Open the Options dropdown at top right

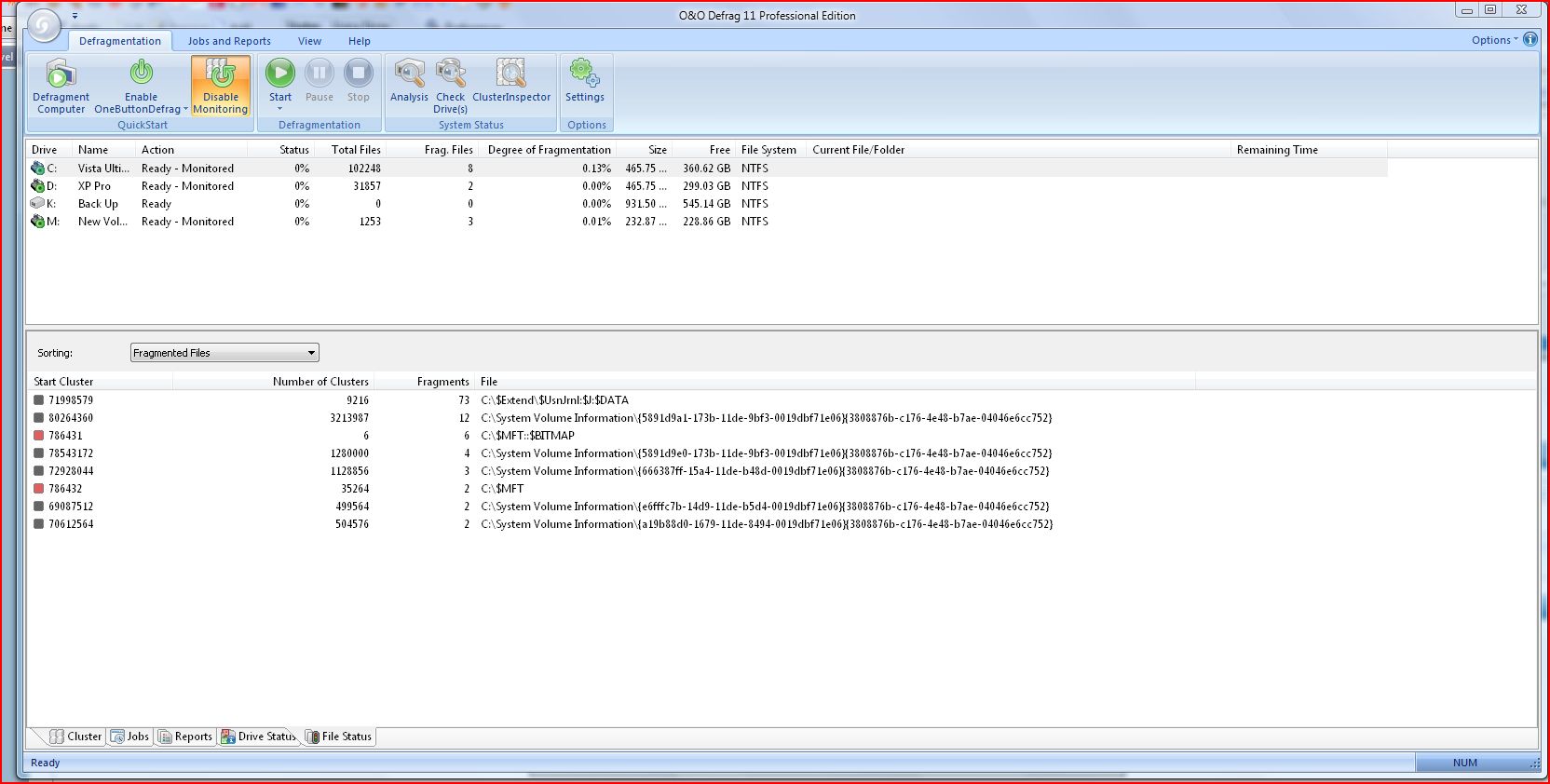1494,40
